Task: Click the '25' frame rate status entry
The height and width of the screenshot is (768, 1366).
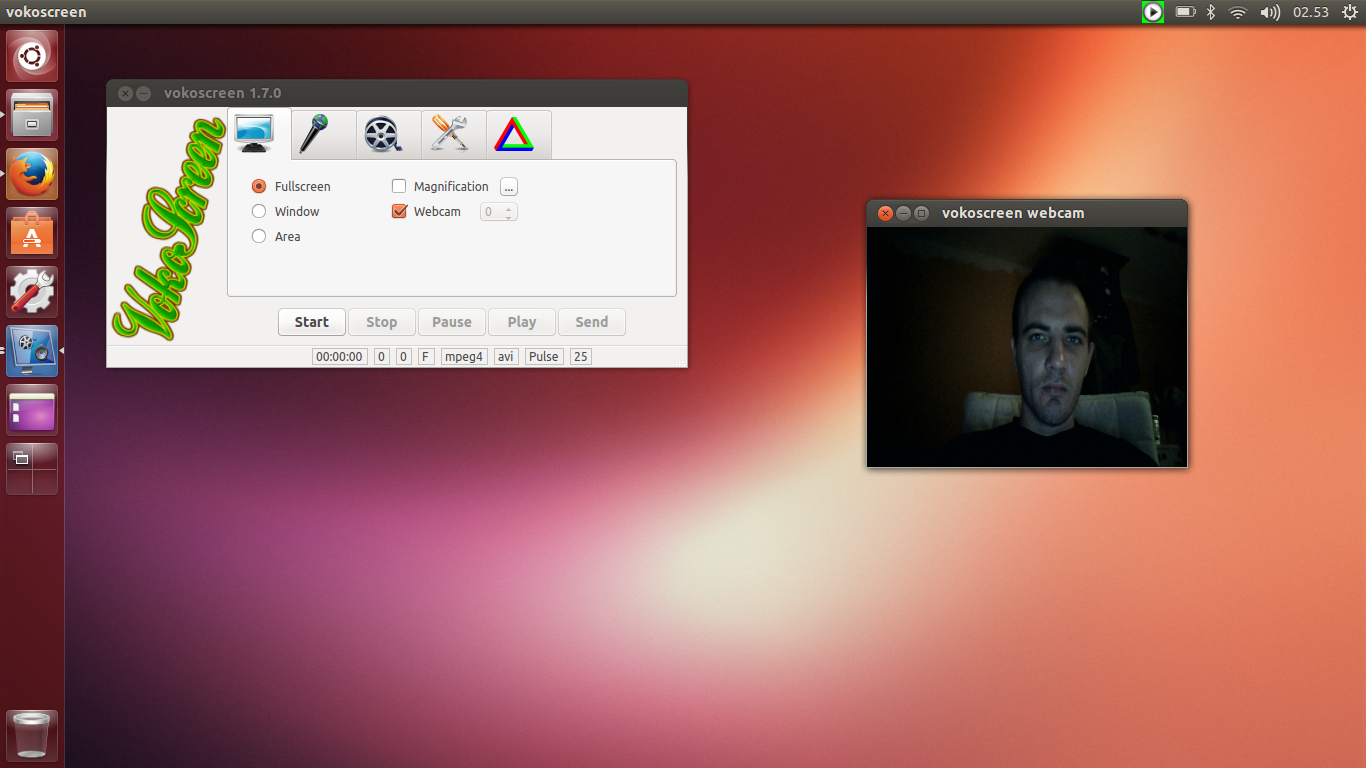Action: [581, 356]
